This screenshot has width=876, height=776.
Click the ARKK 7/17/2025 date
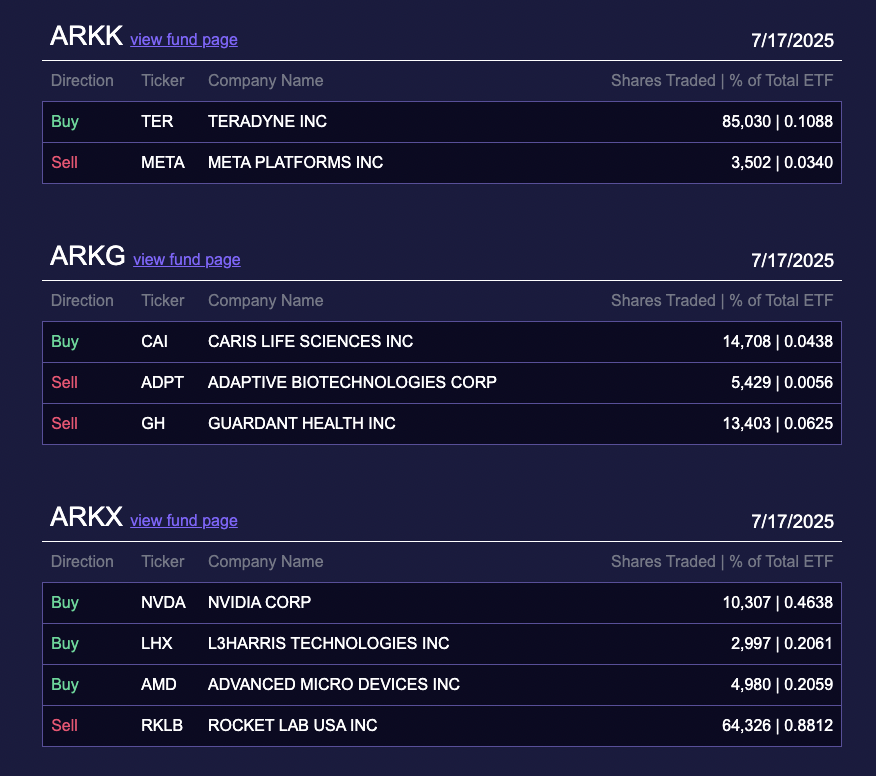792,40
